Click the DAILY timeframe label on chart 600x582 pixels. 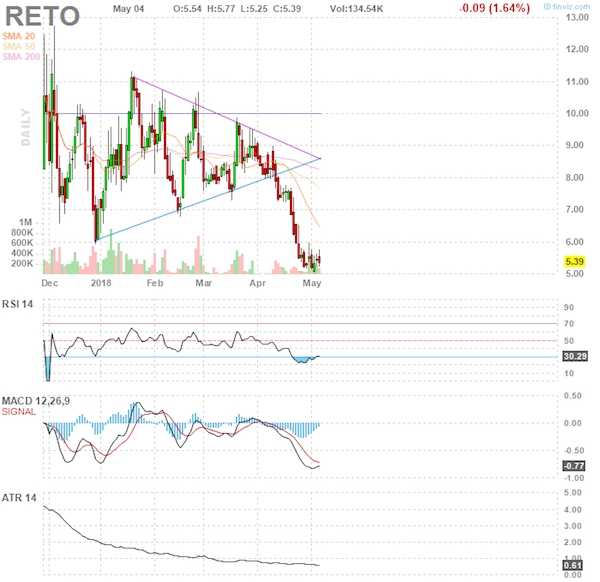[x=28, y=127]
